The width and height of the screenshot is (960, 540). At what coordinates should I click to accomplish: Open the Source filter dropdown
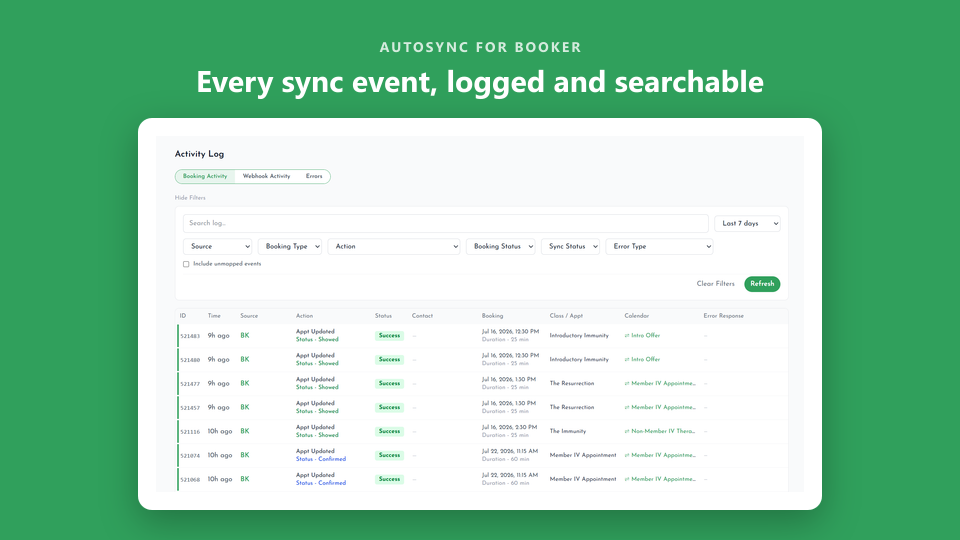(217, 246)
